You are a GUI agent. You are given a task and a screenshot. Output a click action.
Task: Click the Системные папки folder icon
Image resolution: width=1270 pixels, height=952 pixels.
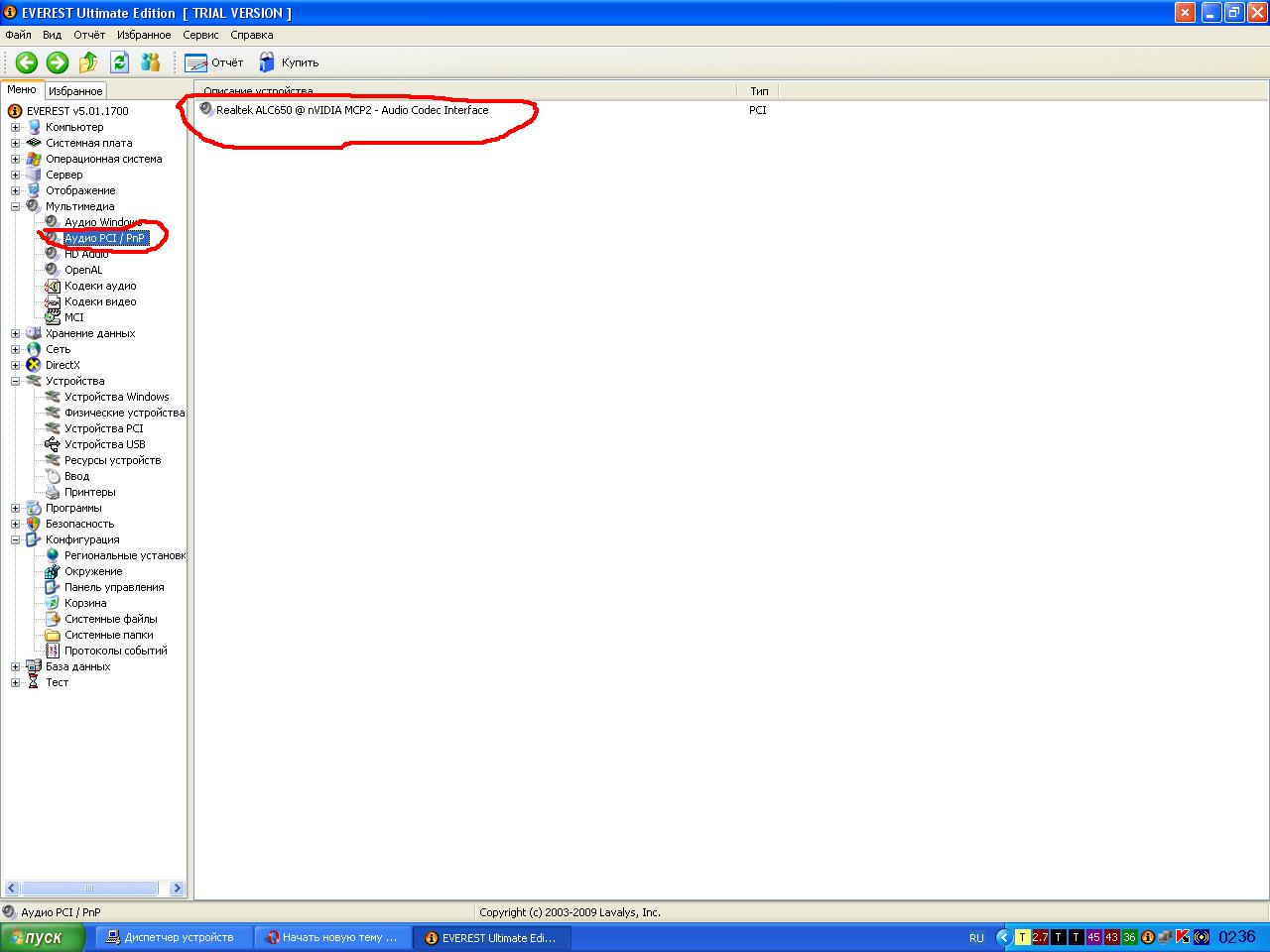(53, 635)
